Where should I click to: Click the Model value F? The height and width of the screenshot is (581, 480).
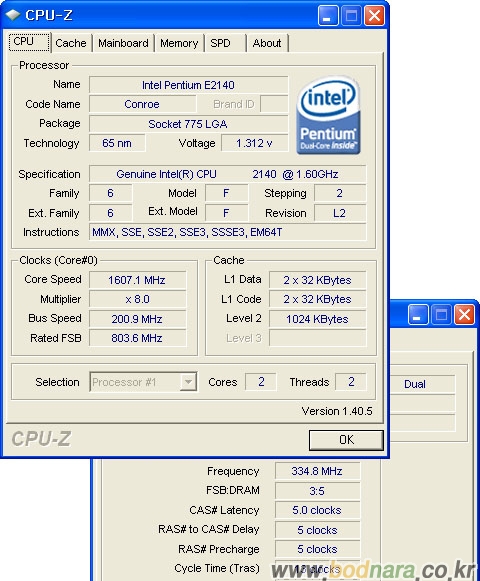click(226, 193)
